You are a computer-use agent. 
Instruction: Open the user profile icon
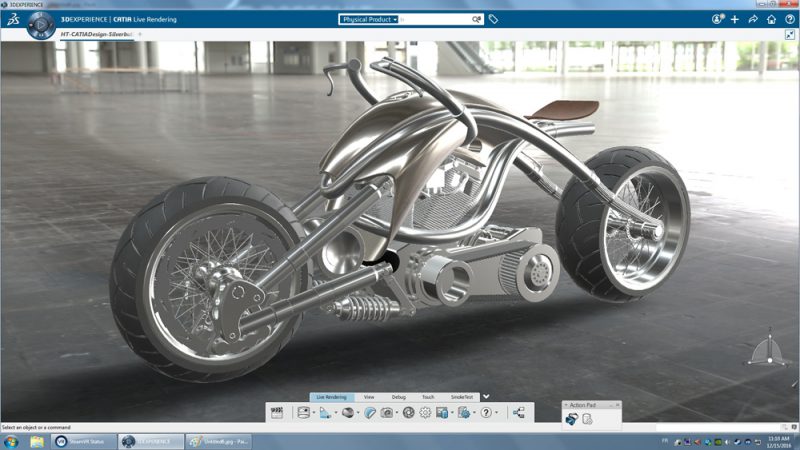tap(718, 19)
